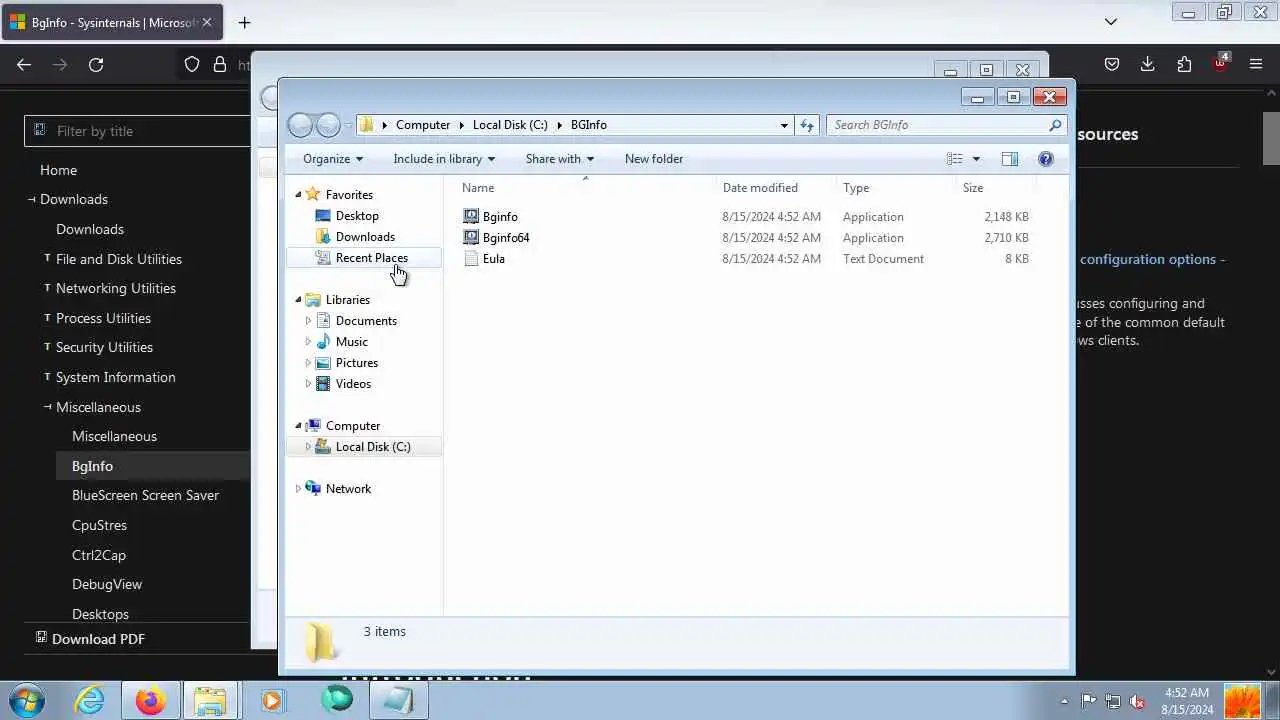Open a new Firefox tab

click(x=244, y=22)
